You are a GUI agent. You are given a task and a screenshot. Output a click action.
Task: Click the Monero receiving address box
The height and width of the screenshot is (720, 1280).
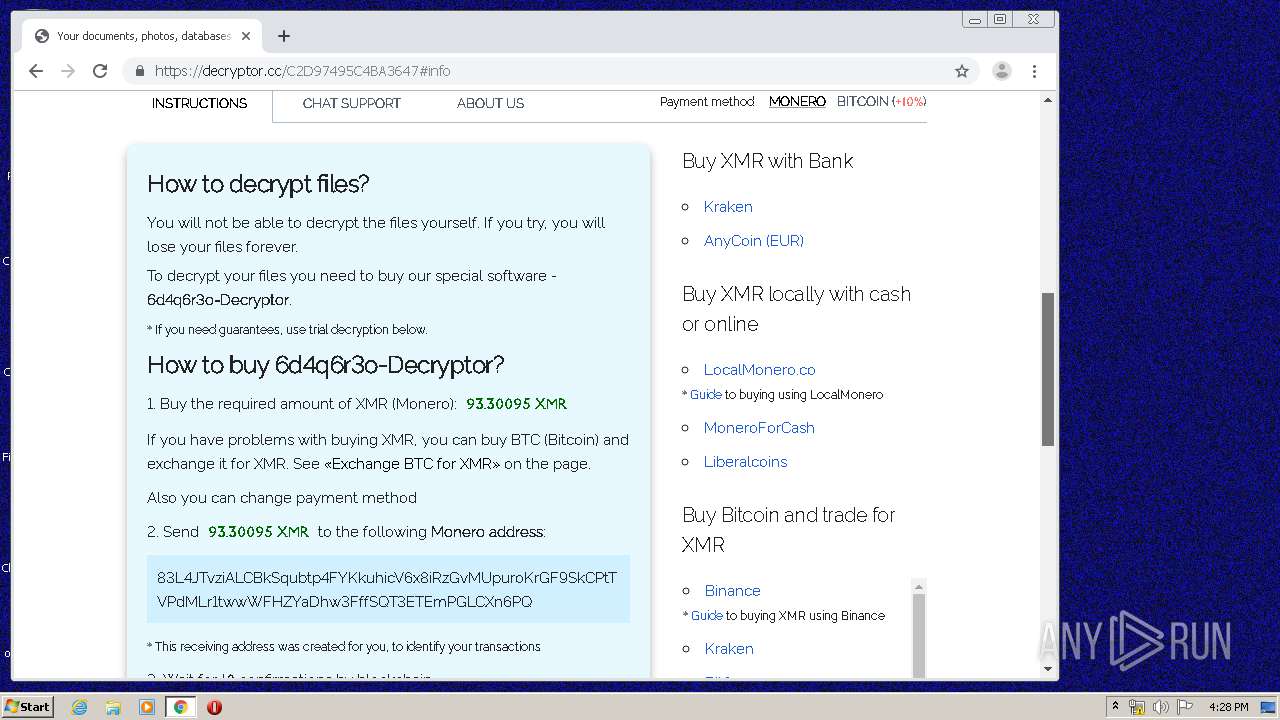pos(388,590)
